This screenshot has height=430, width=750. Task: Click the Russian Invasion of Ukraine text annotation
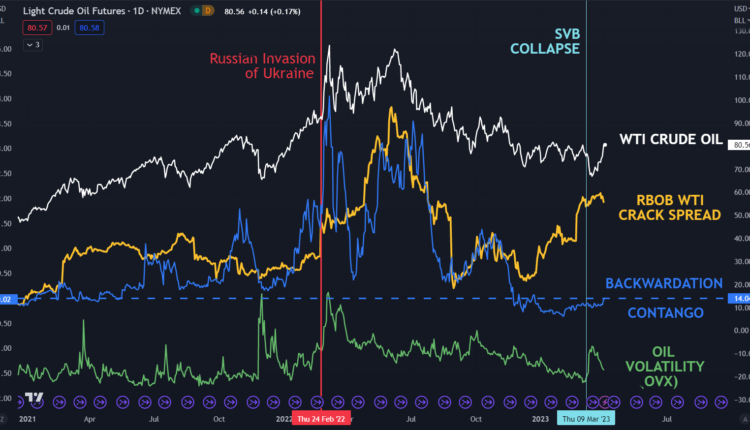262,66
